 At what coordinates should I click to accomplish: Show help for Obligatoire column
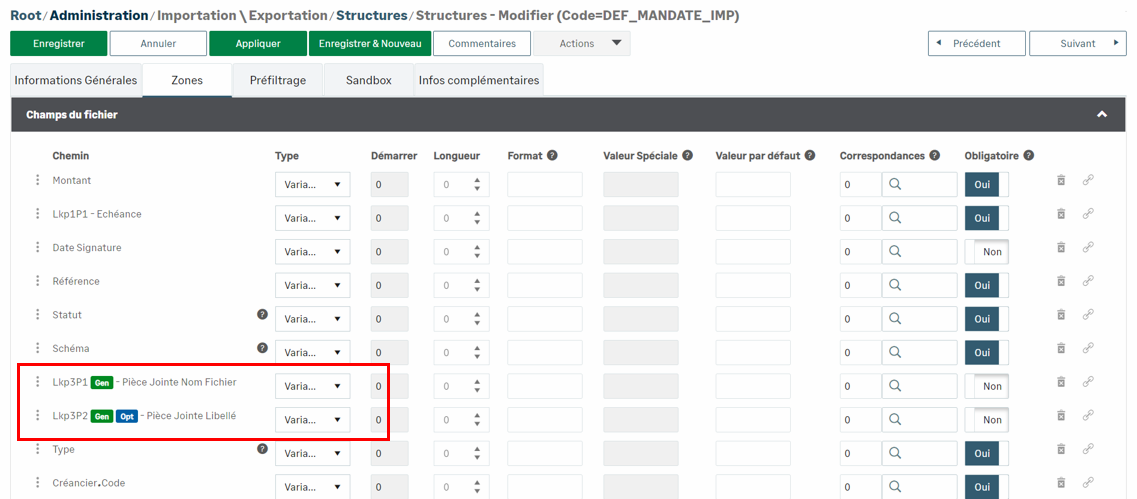1028,156
